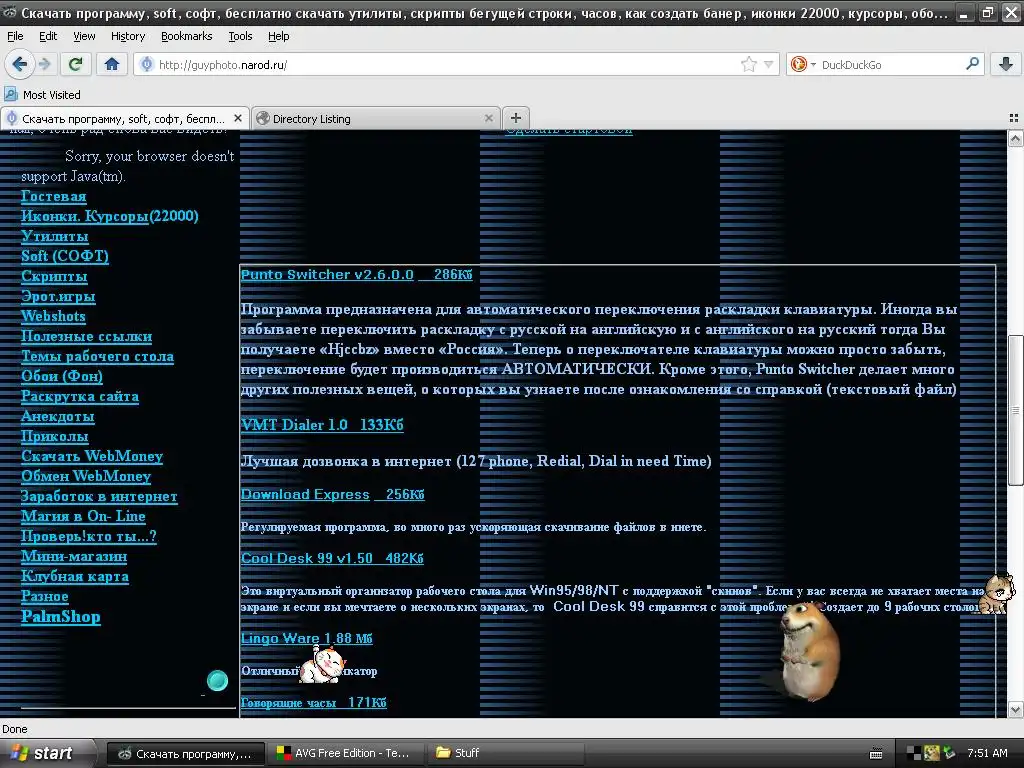Follow the Утилиты link
Screen dimensions: 1024x768
55,236
